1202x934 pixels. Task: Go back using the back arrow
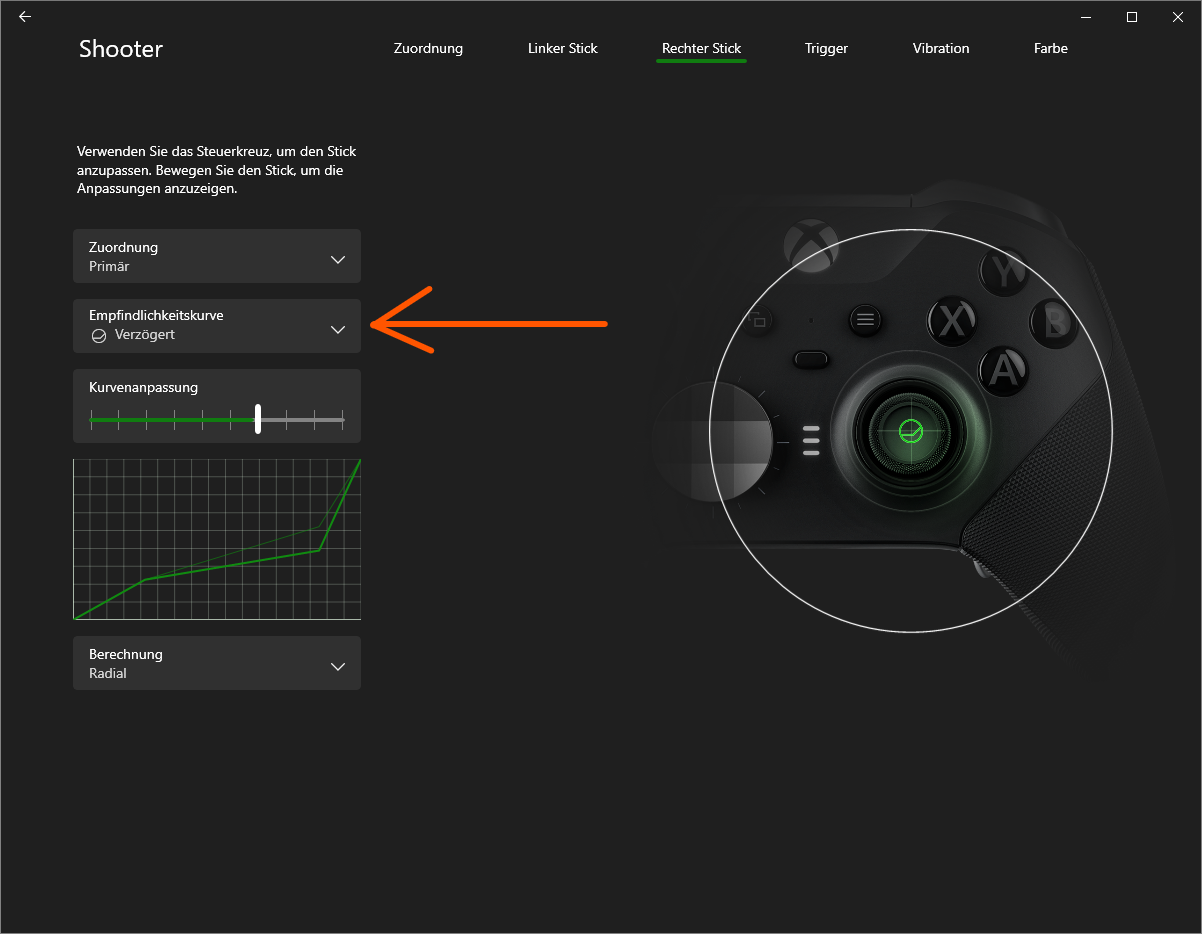click(x=25, y=17)
